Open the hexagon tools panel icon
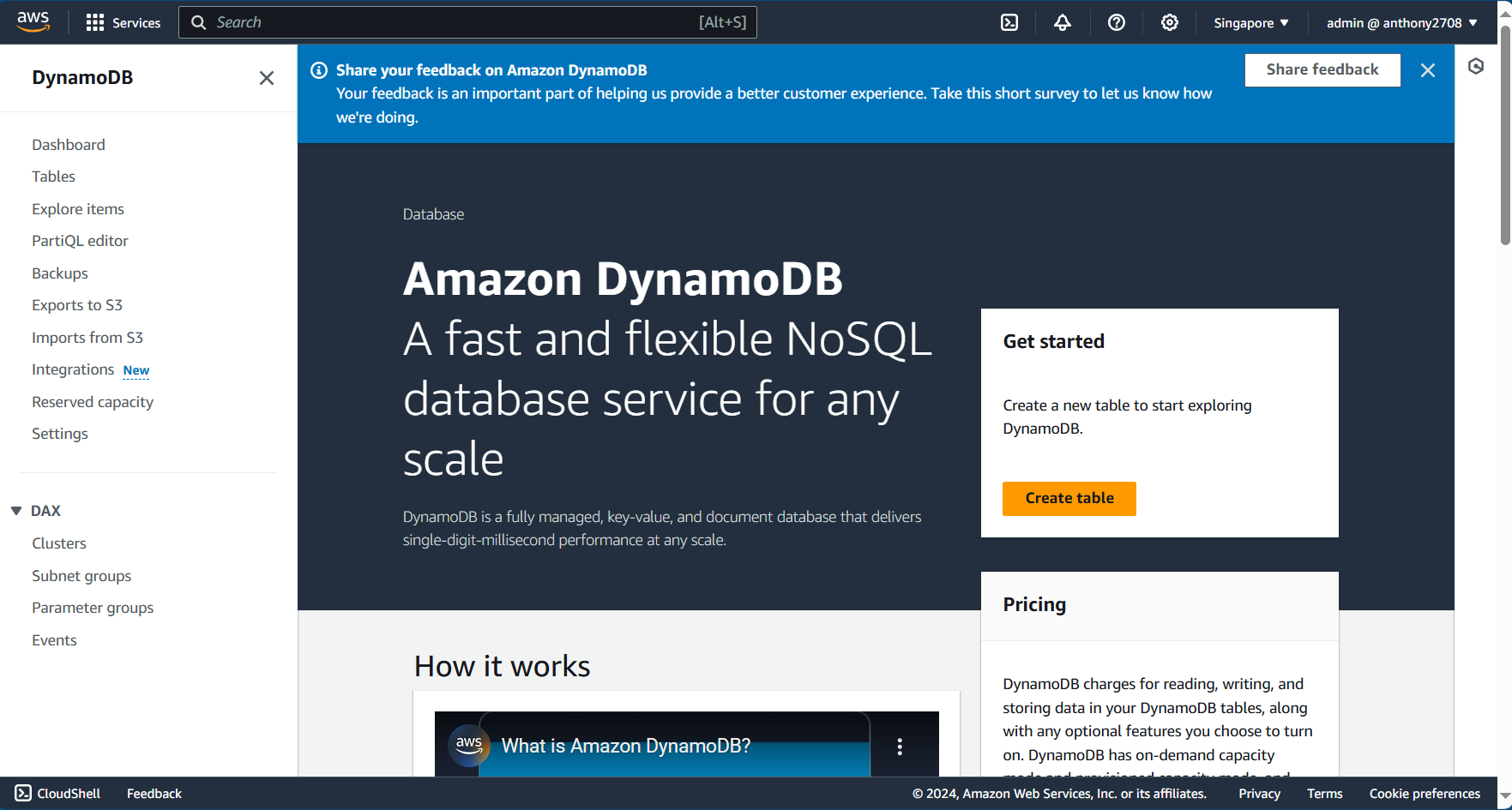This screenshot has width=1512, height=810. tap(1476, 66)
